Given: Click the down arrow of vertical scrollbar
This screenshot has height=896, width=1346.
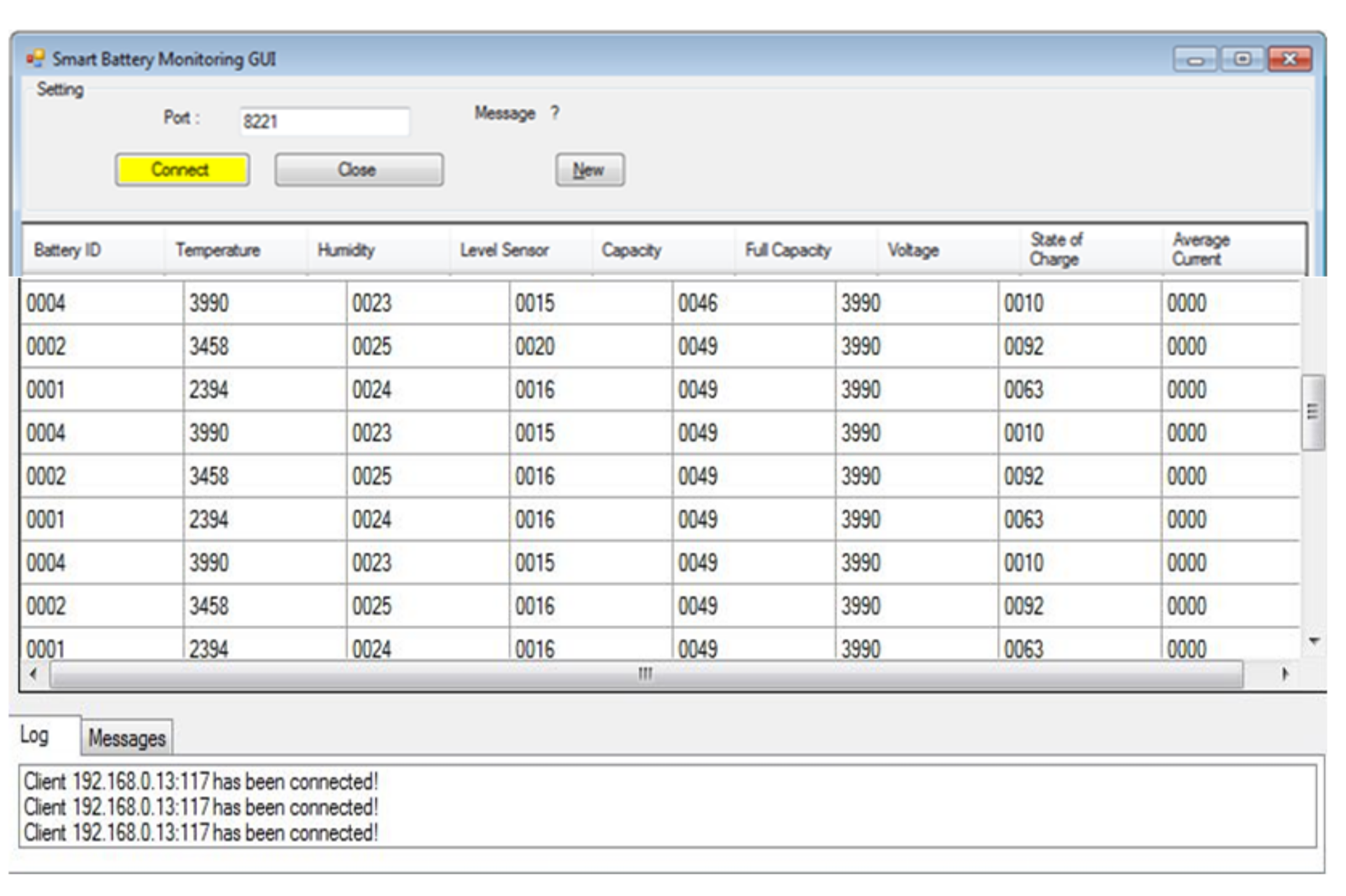Looking at the screenshot, I should [1313, 641].
